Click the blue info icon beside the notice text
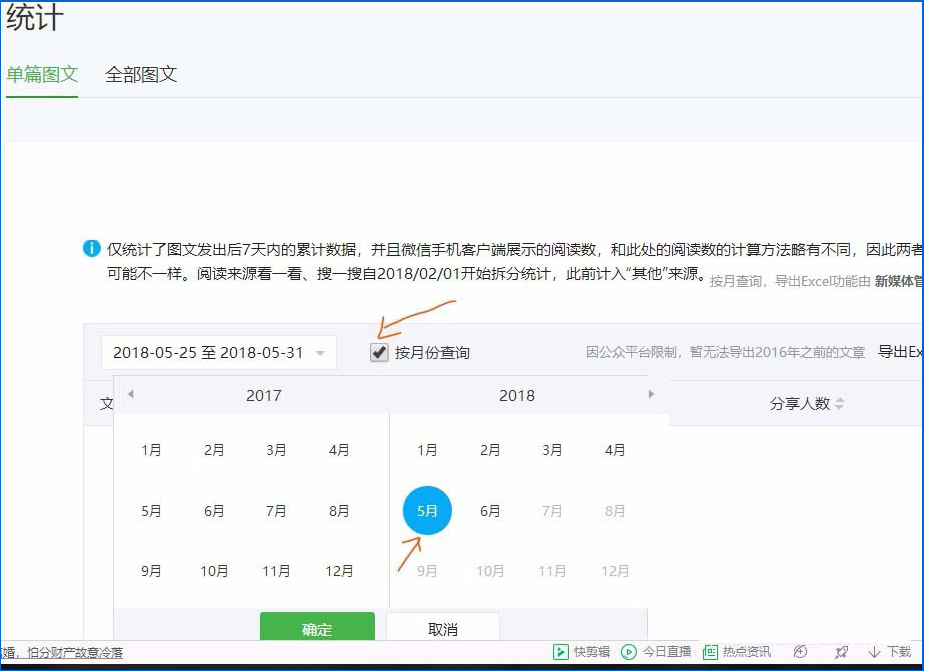The width and height of the screenshot is (925, 671). point(90,248)
